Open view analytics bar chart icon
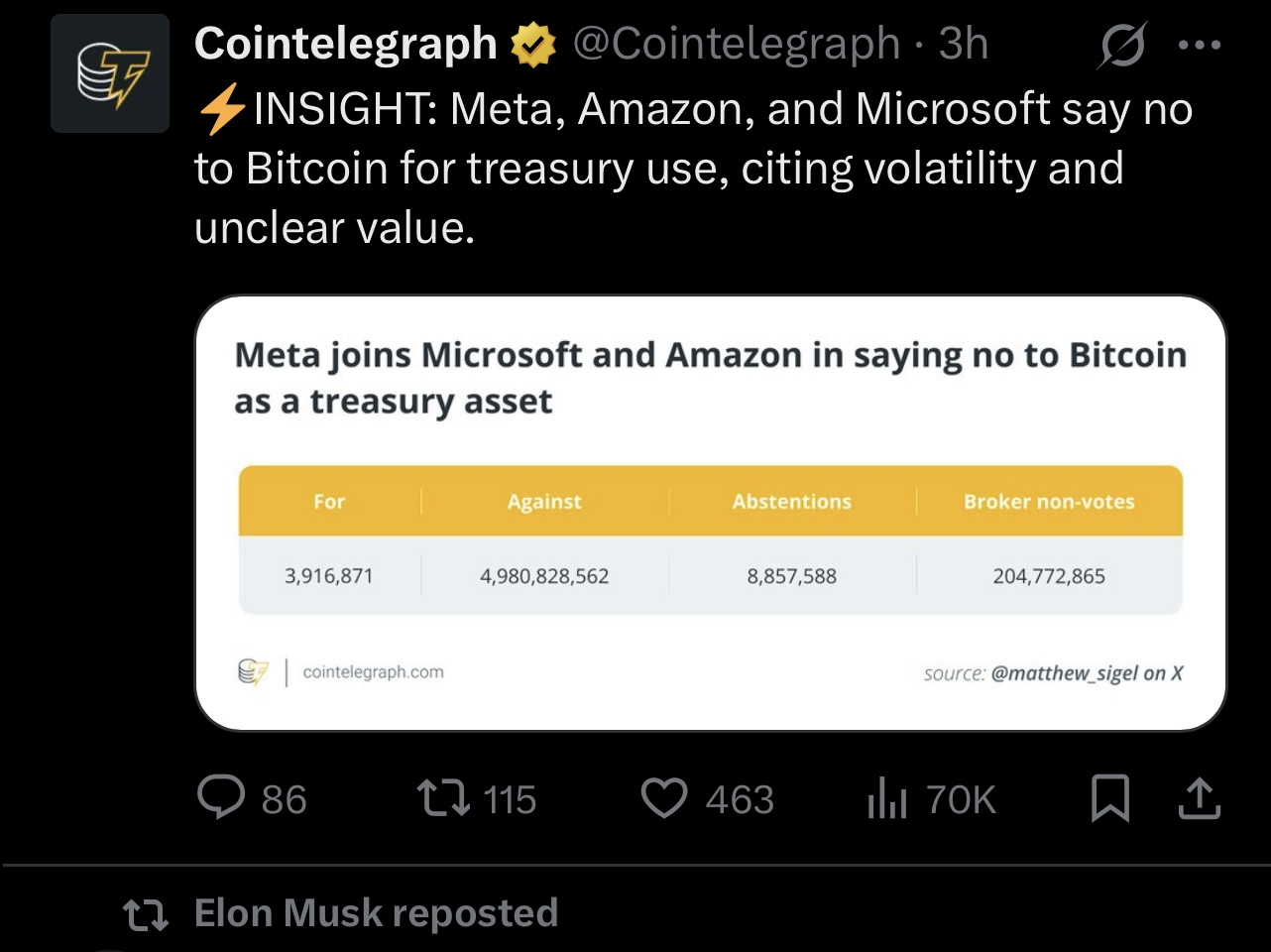Viewport: 1271px width, 952px height. (x=887, y=798)
